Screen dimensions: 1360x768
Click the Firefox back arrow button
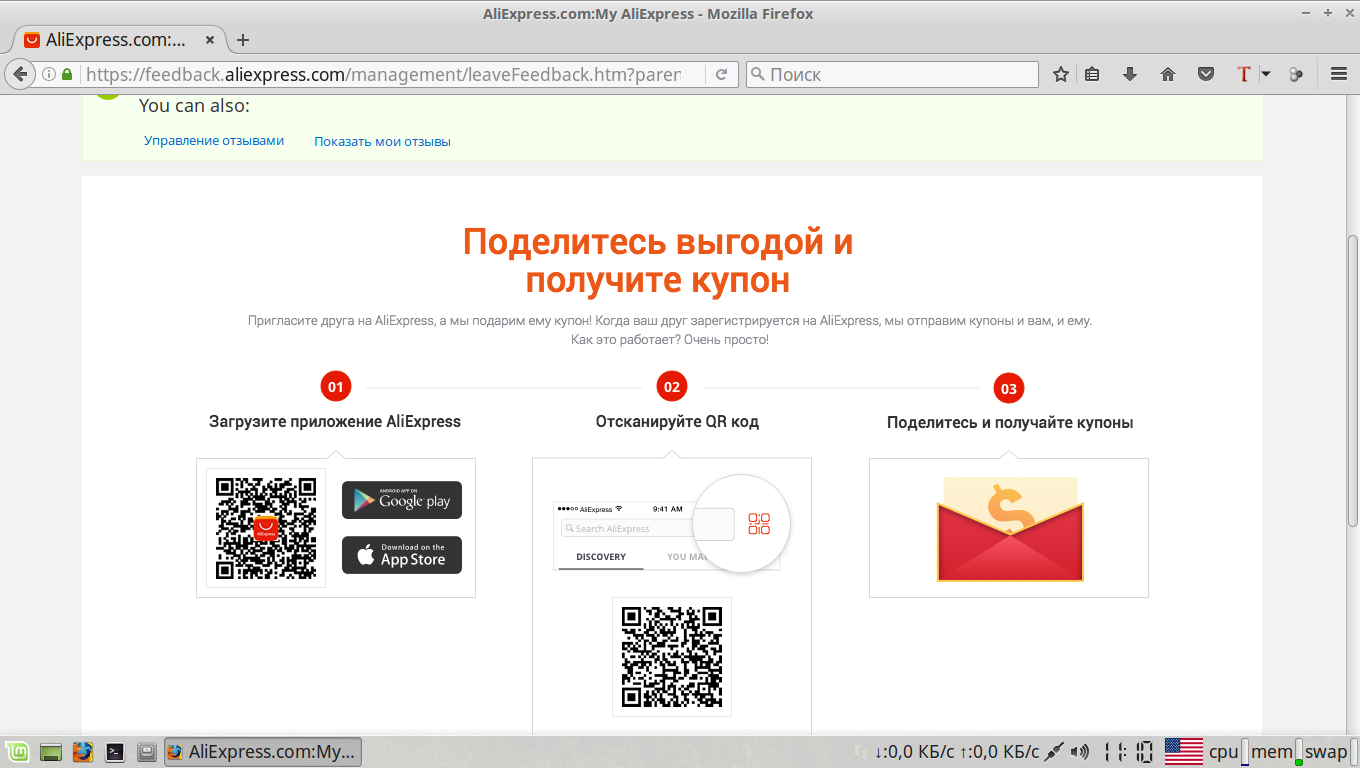click(19, 74)
